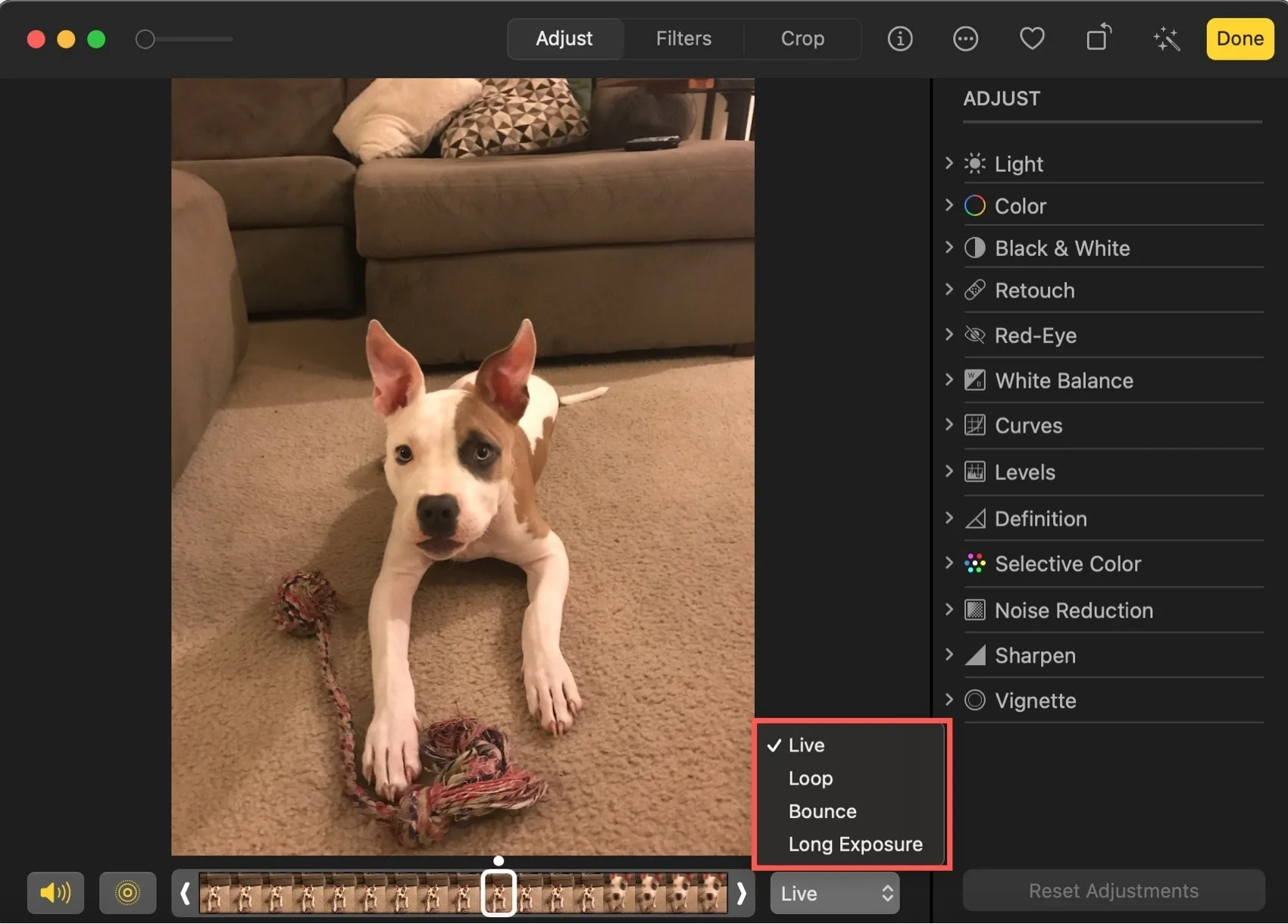Screen dimensions: 1288x924
Task: Switch to the Crop tab
Action: [802, 39]
